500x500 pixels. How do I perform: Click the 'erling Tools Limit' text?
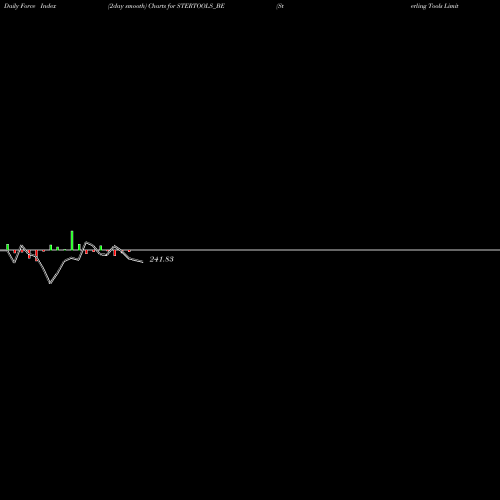pos(434,6)
